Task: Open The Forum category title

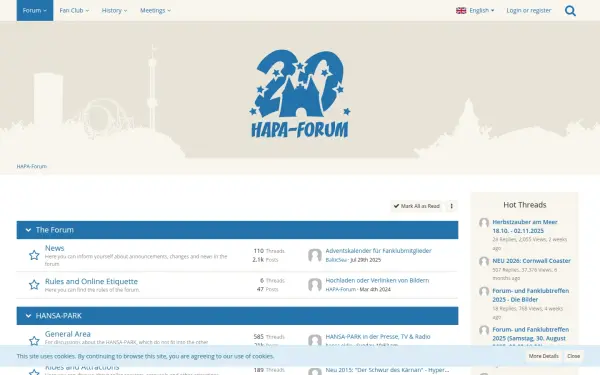Action: pyautogui.click(x=55, y=230)
